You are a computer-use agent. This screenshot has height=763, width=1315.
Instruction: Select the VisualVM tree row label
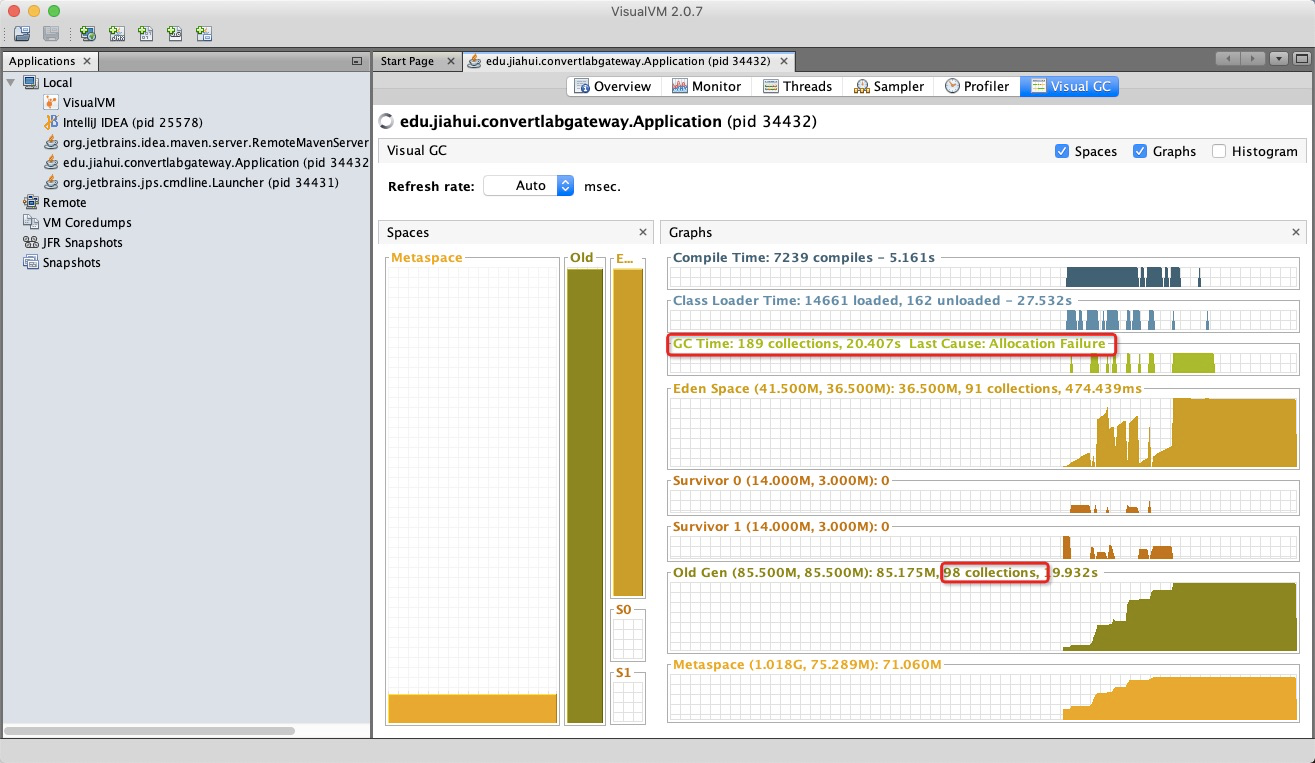(x=89, y=103)
